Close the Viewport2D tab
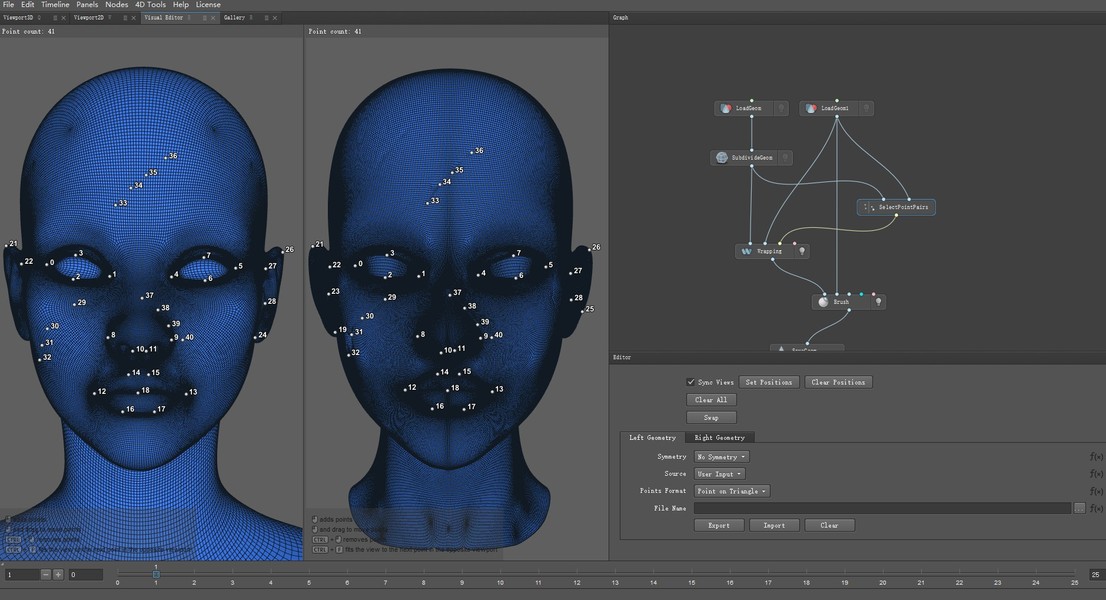The height and width of the screenshot is (600, 1106). point(133,18)
